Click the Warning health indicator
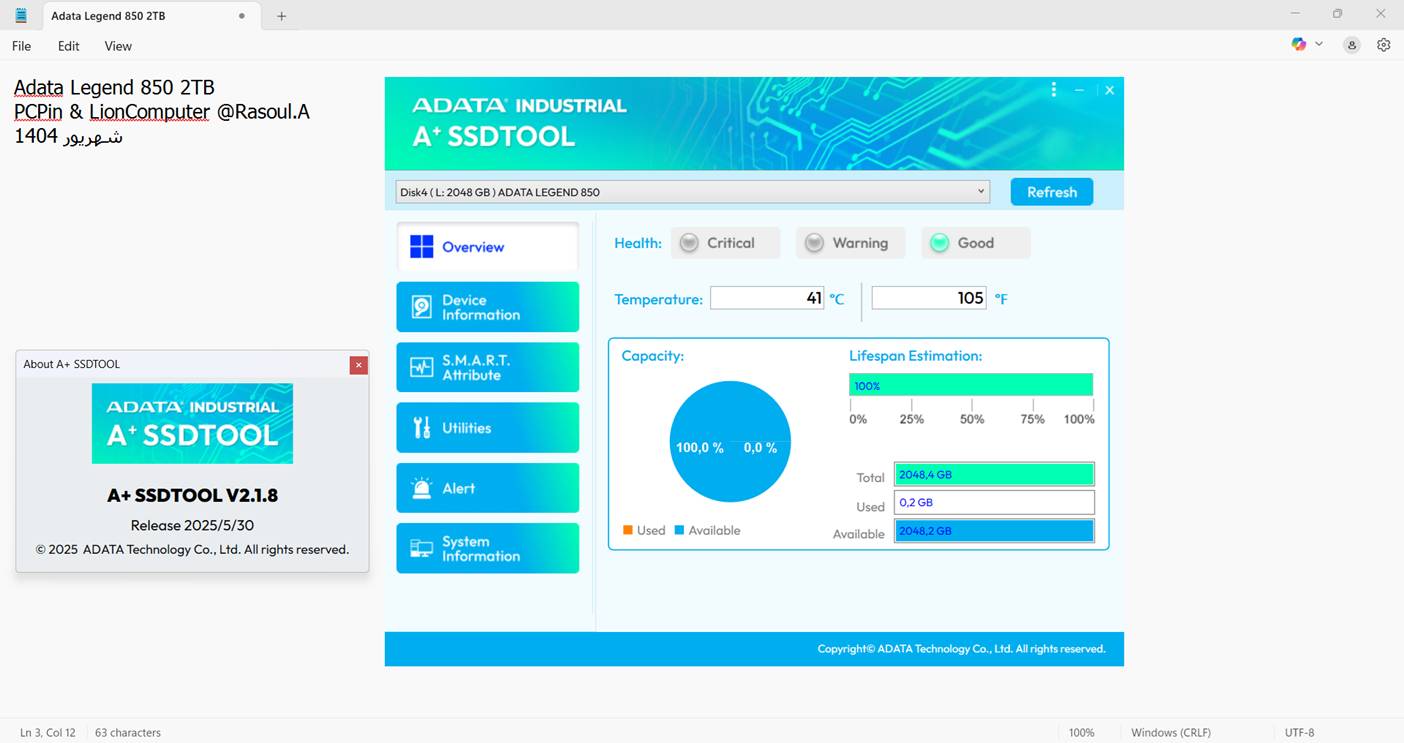1404x743 pixels. point(850,243)
